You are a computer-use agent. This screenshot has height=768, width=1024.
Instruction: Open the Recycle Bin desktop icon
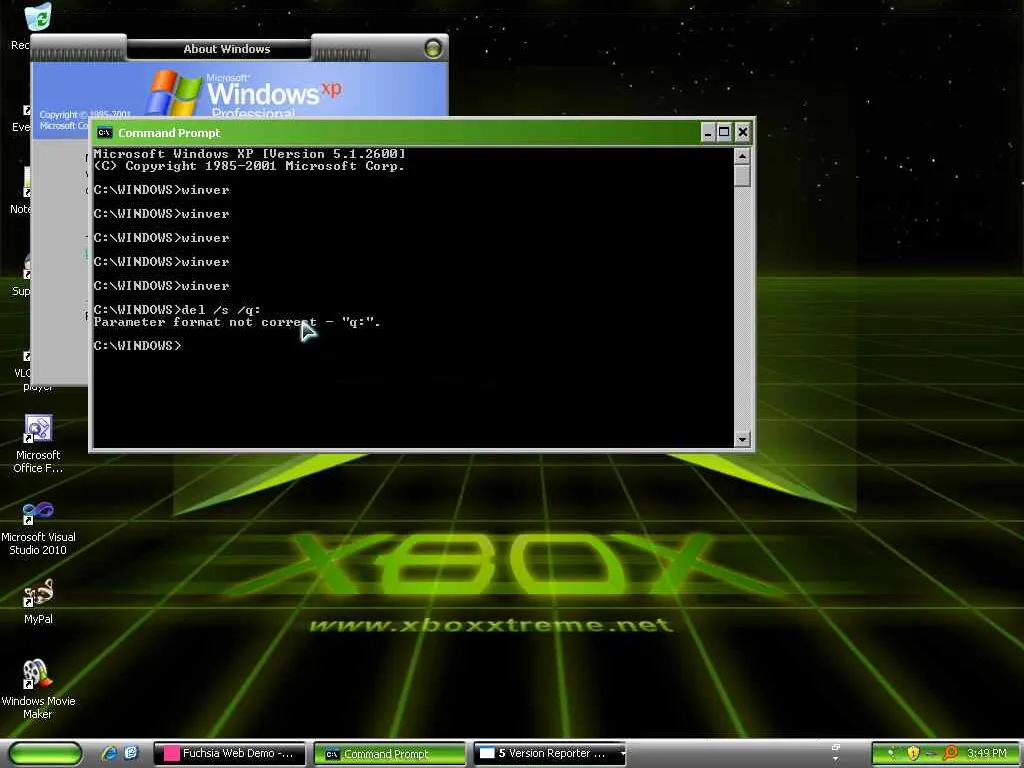(x=38, y=18)
